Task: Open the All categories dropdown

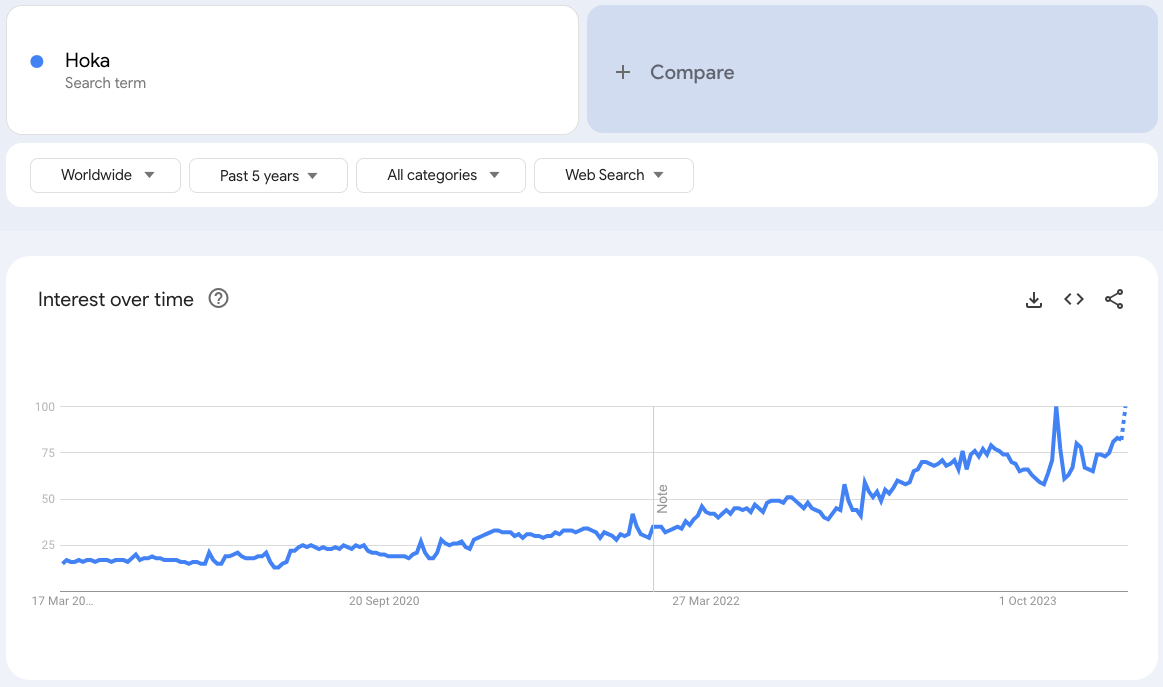Action: 441,175
